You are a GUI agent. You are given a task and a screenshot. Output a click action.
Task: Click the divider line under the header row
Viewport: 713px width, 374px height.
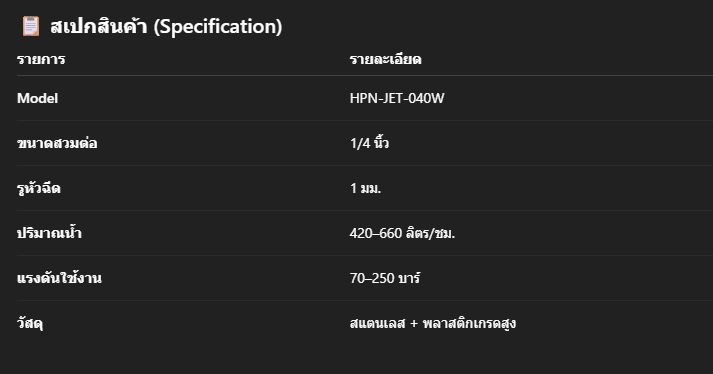click(x=365, y=75)
